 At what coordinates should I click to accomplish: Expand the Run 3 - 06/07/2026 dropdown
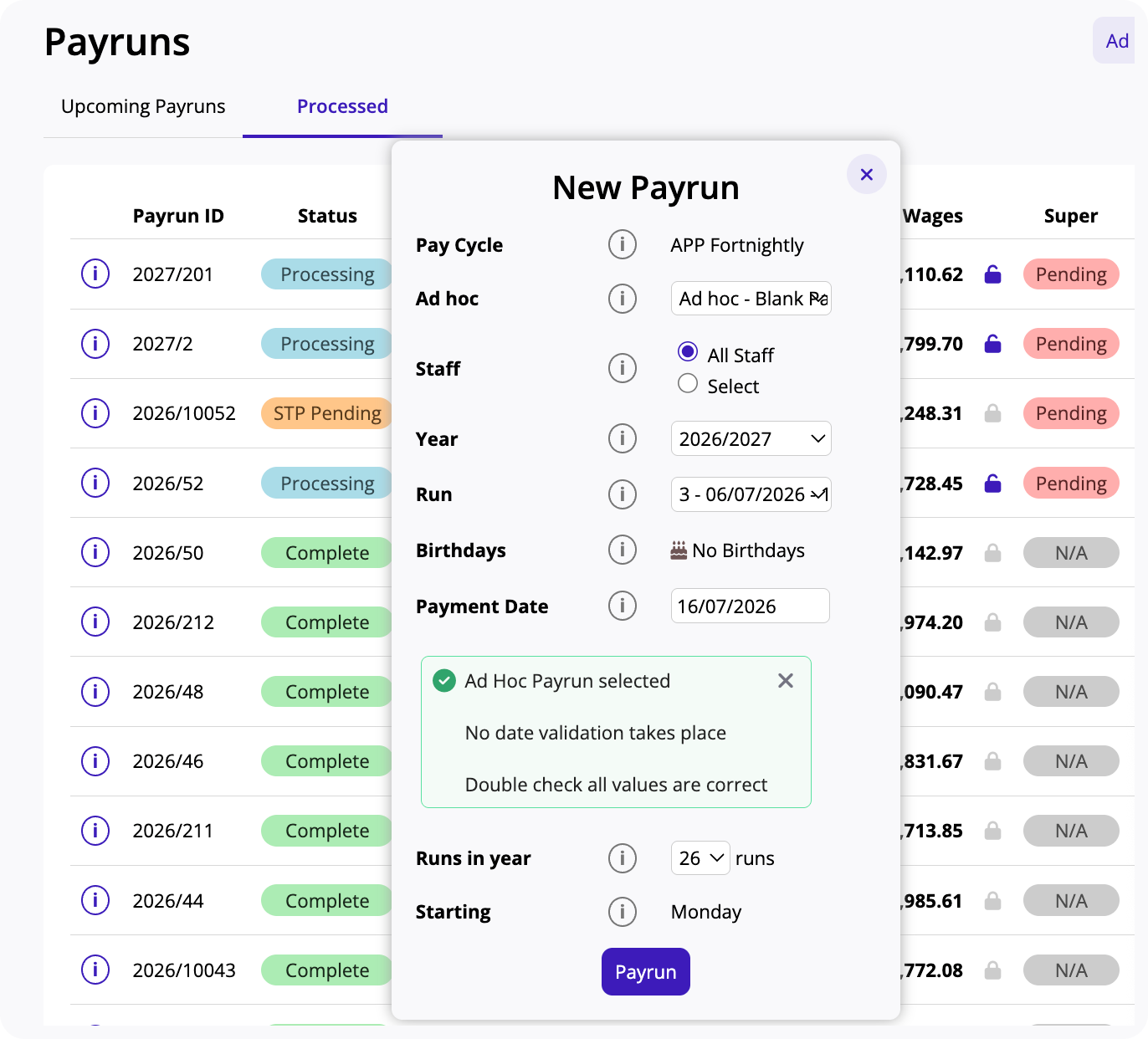point(751,494)
